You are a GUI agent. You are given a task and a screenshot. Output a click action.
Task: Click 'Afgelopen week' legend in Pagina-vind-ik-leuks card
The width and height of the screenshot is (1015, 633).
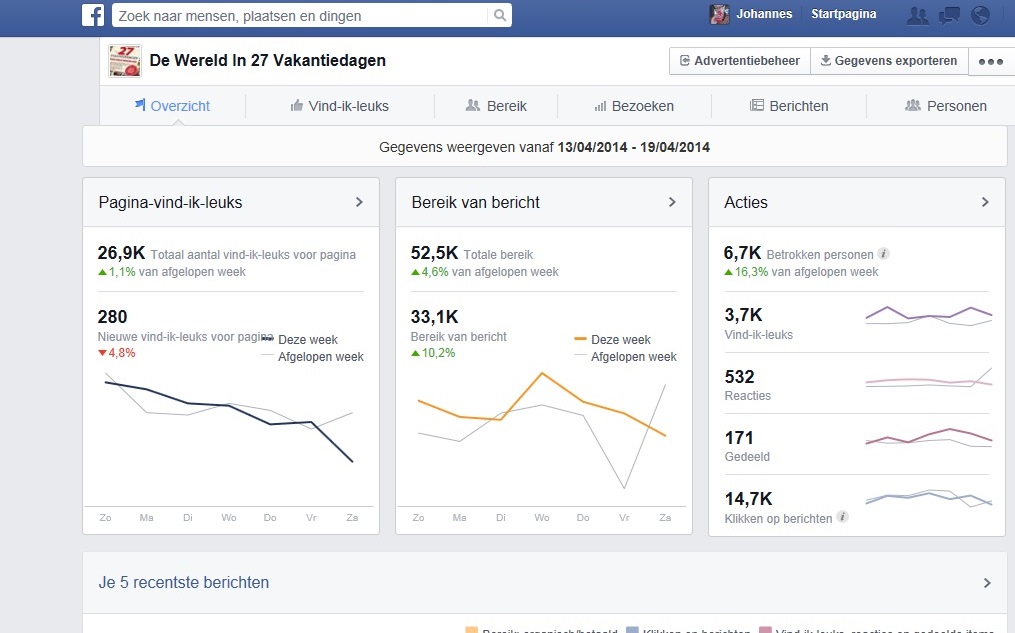[x=313, y=357]
